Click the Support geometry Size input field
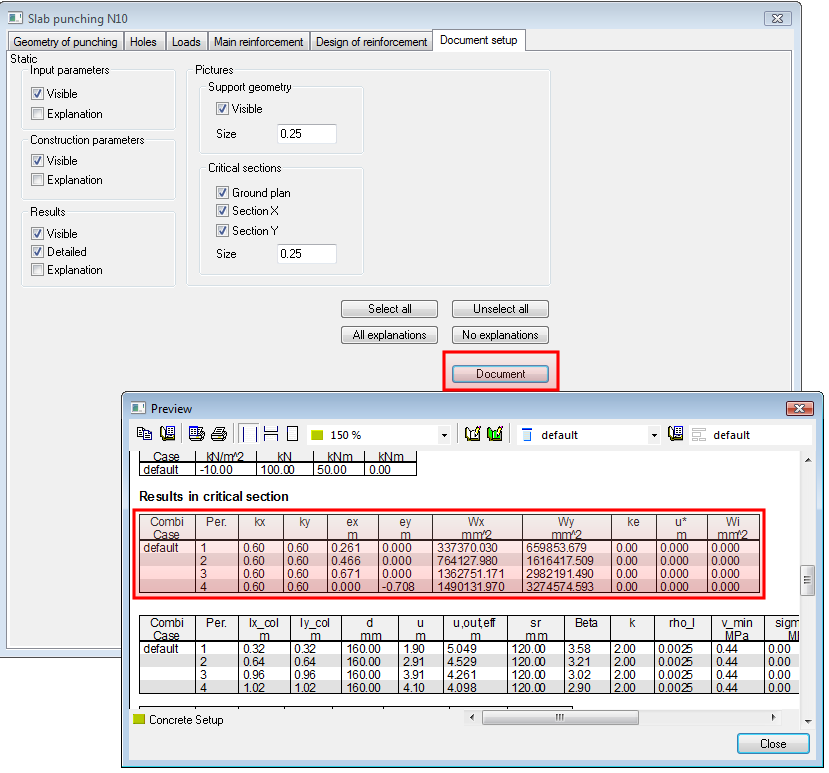 click(x=306, y=134)
